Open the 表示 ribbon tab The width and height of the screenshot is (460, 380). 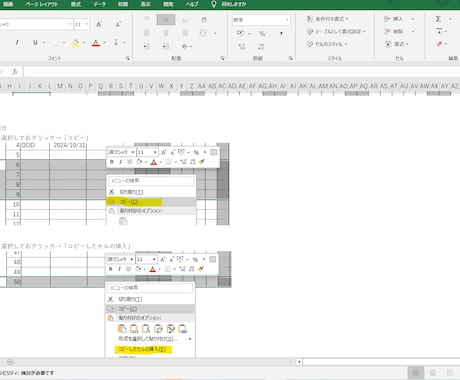[x=145, y=4]
